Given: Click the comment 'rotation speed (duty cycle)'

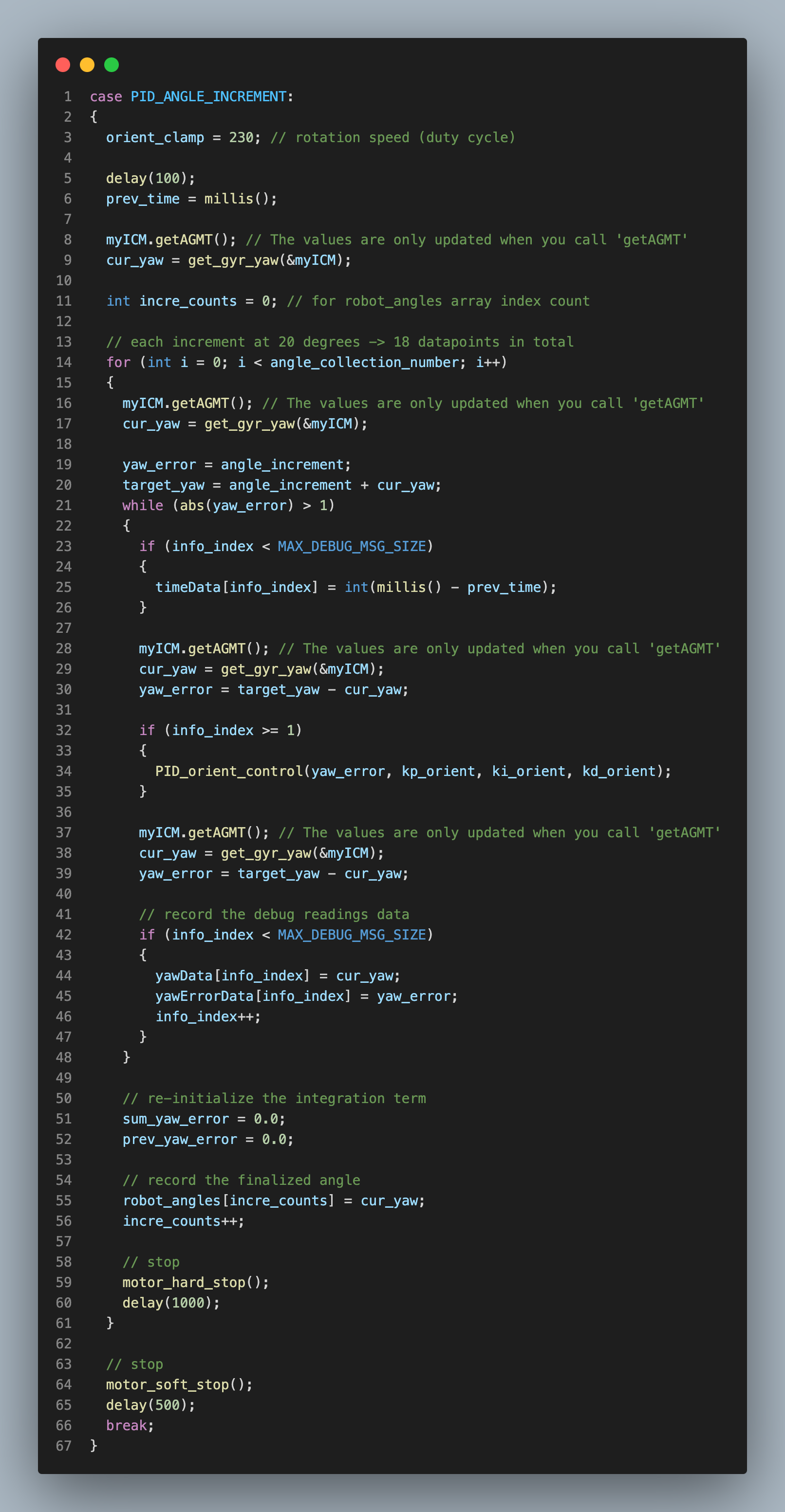Looking at the screenshot, I should [405, 137].
